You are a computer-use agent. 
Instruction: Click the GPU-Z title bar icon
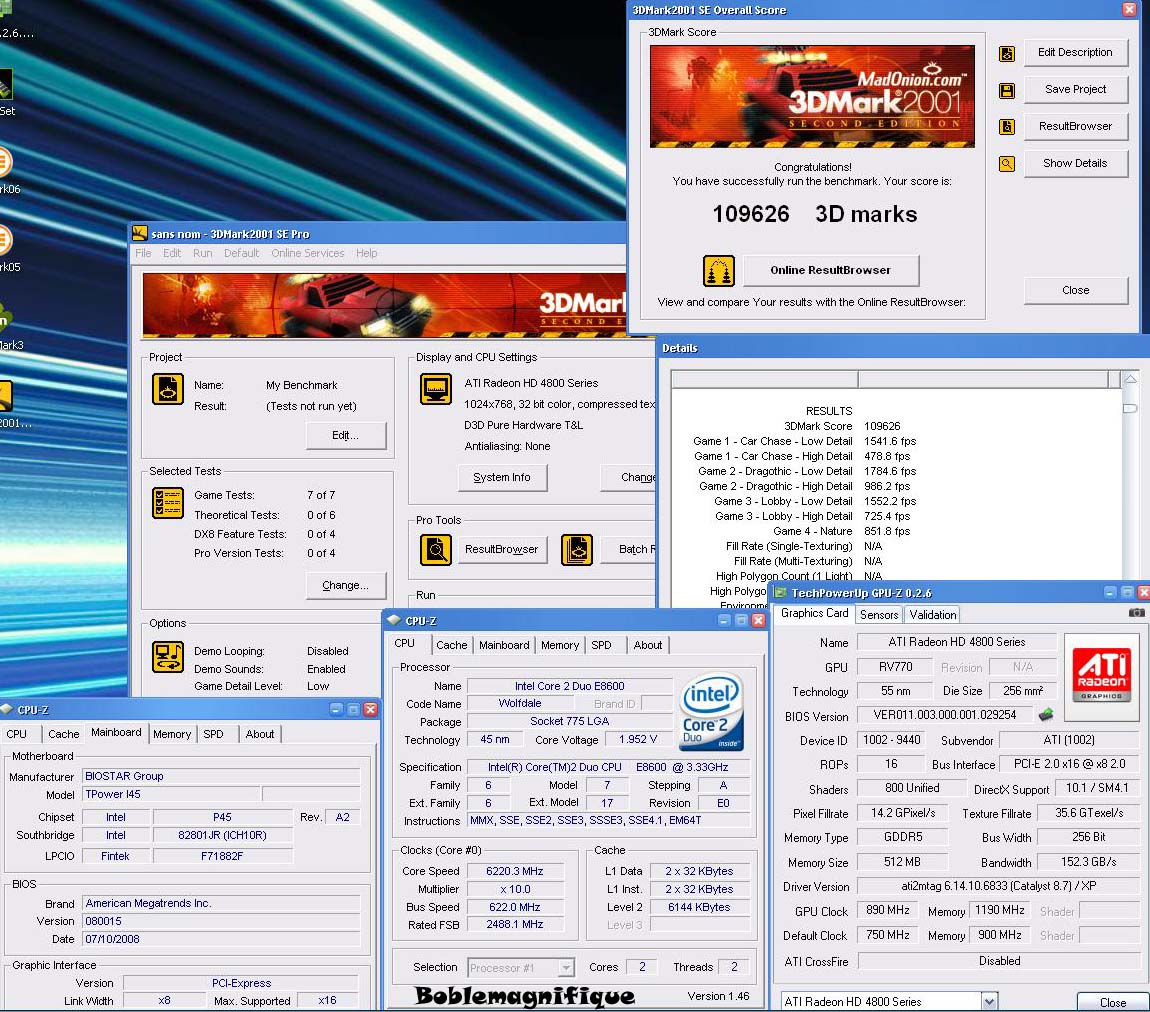(x=780, y=593)
